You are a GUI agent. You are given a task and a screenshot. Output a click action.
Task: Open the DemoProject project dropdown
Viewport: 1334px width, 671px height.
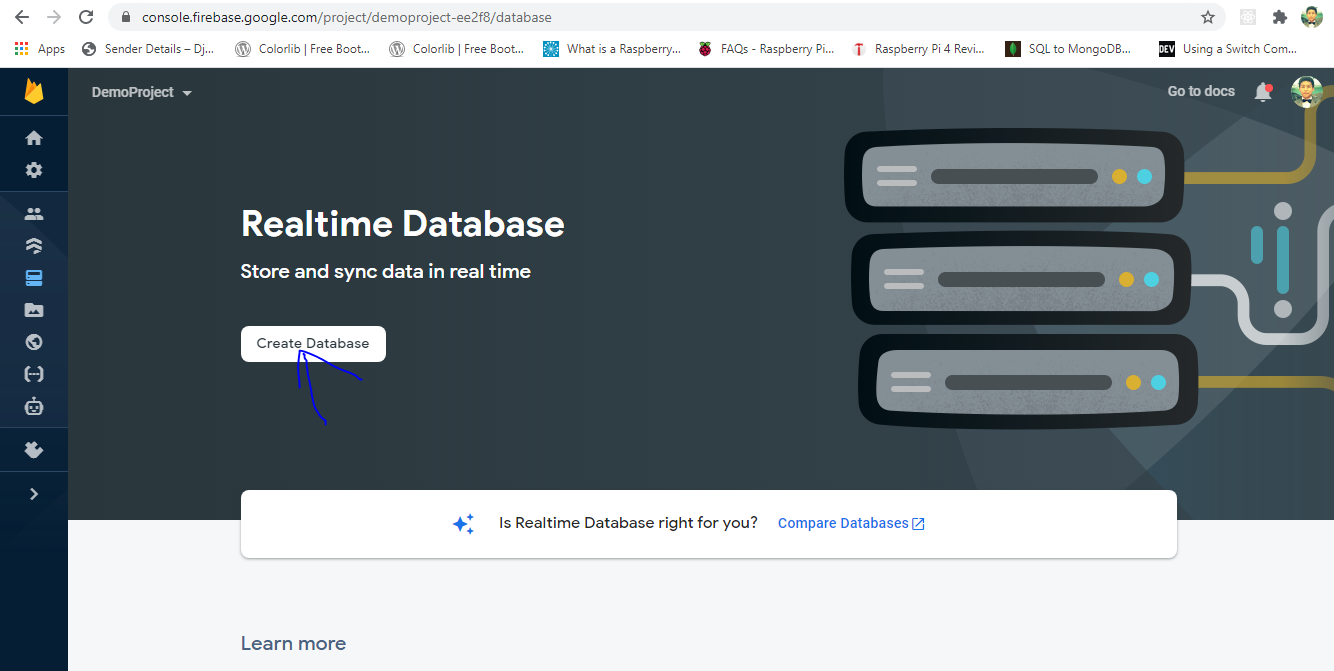pos(141,92)
